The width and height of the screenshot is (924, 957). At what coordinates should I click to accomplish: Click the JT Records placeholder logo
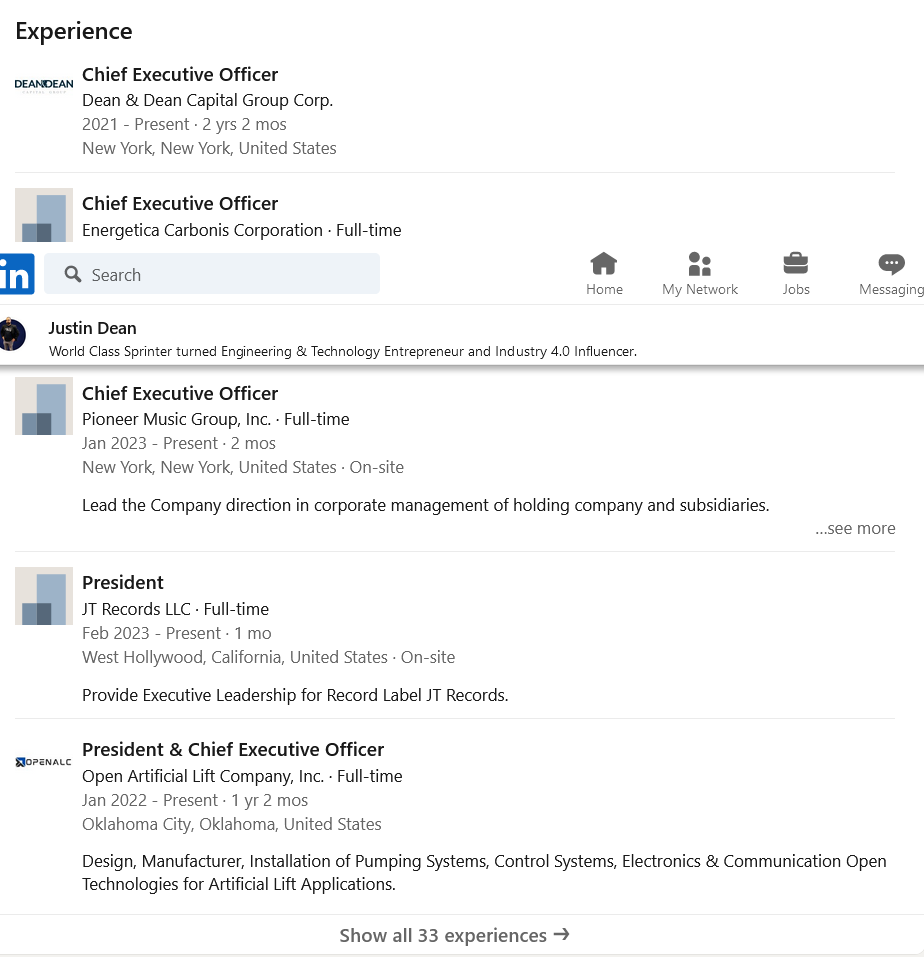pyautogui.click(x=44, y=596)
